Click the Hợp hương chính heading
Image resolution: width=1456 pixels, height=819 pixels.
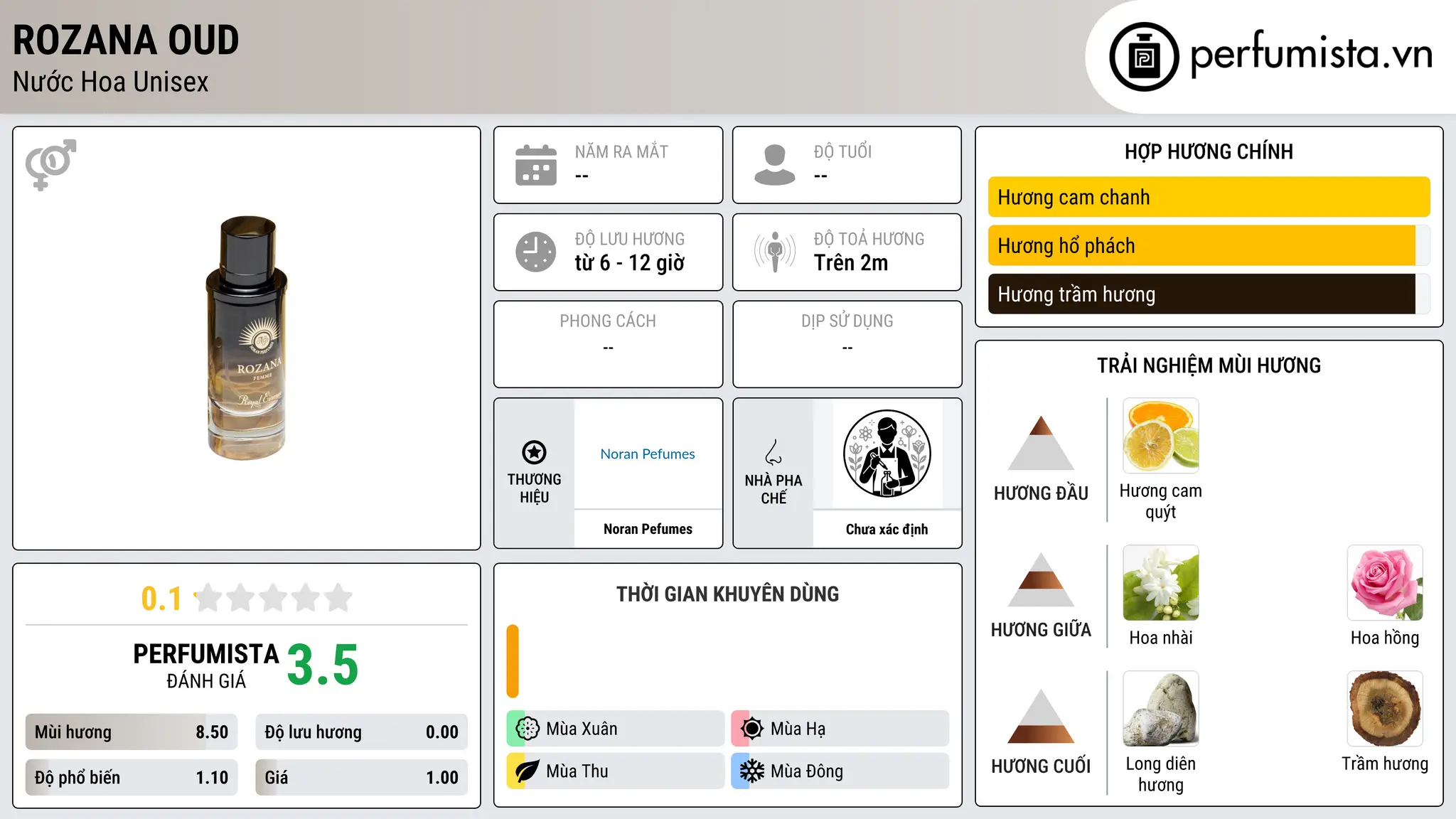[1209, 151]
